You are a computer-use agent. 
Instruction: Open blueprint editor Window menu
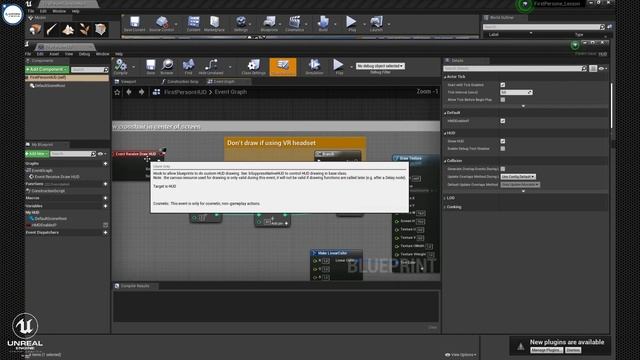(x=102, y=54)
